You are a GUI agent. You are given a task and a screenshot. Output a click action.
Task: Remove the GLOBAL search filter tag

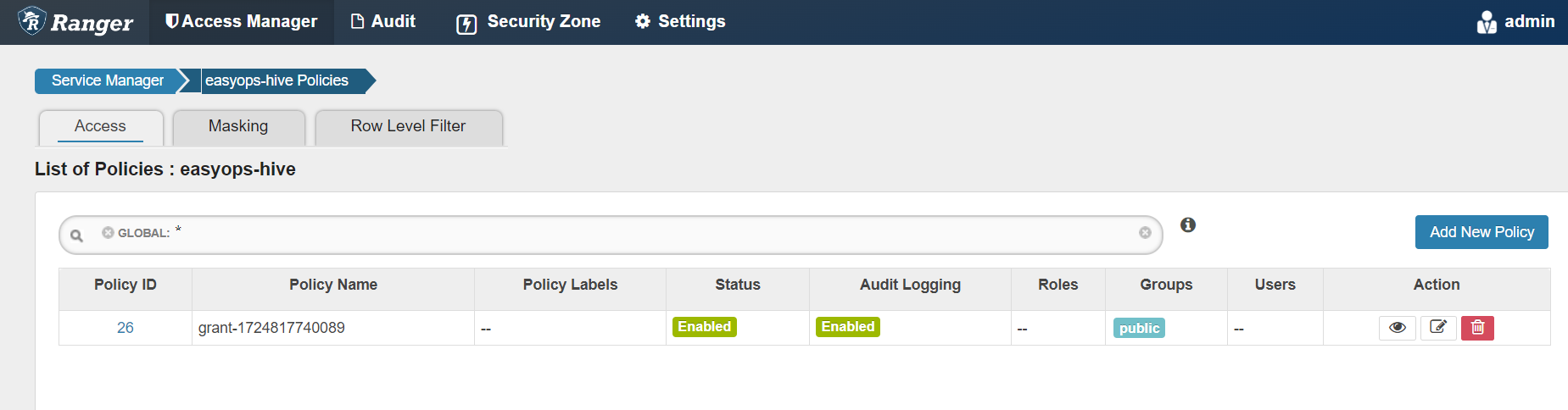point(108,233)
